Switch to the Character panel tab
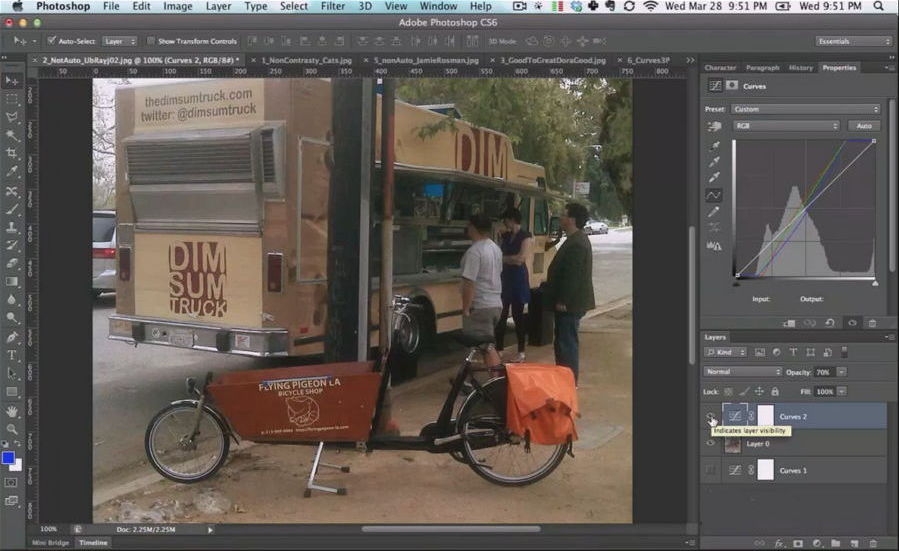The image size is (899, 551). tap(720, 68)
